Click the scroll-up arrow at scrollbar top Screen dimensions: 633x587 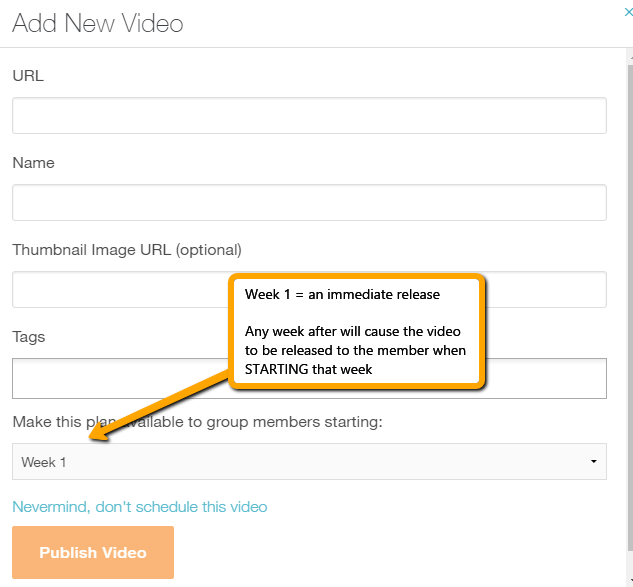pyautogui.click(x=631, y=57)
